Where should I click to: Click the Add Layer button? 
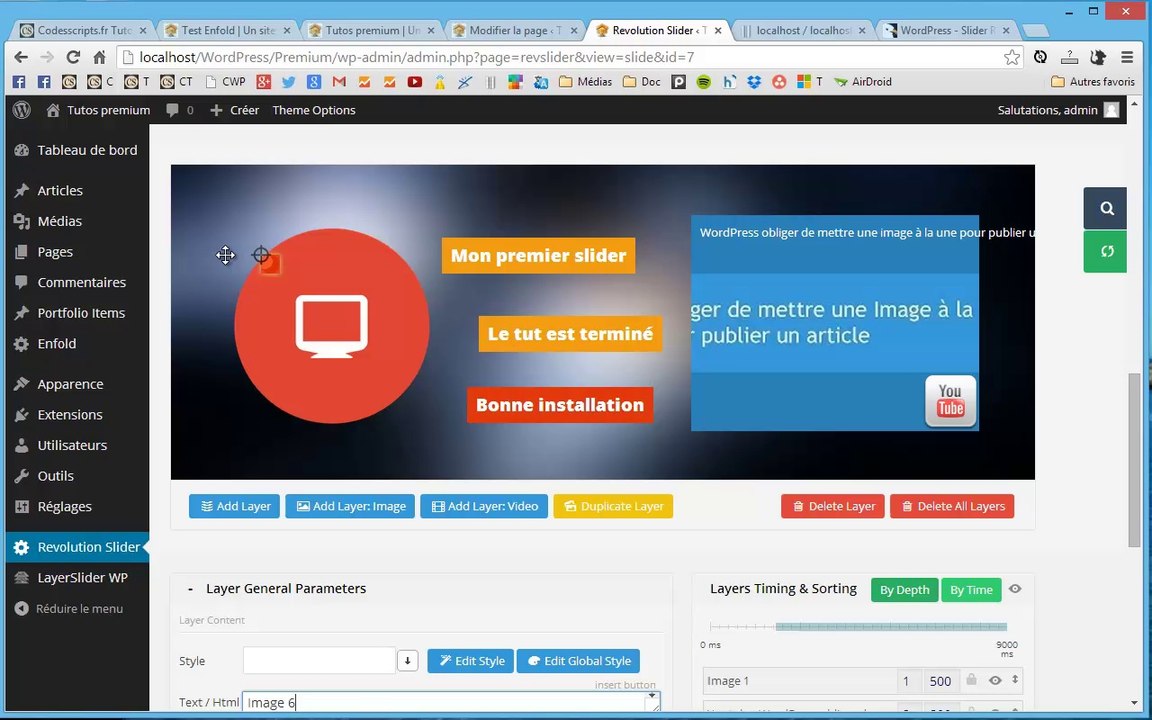coord(234,506)
